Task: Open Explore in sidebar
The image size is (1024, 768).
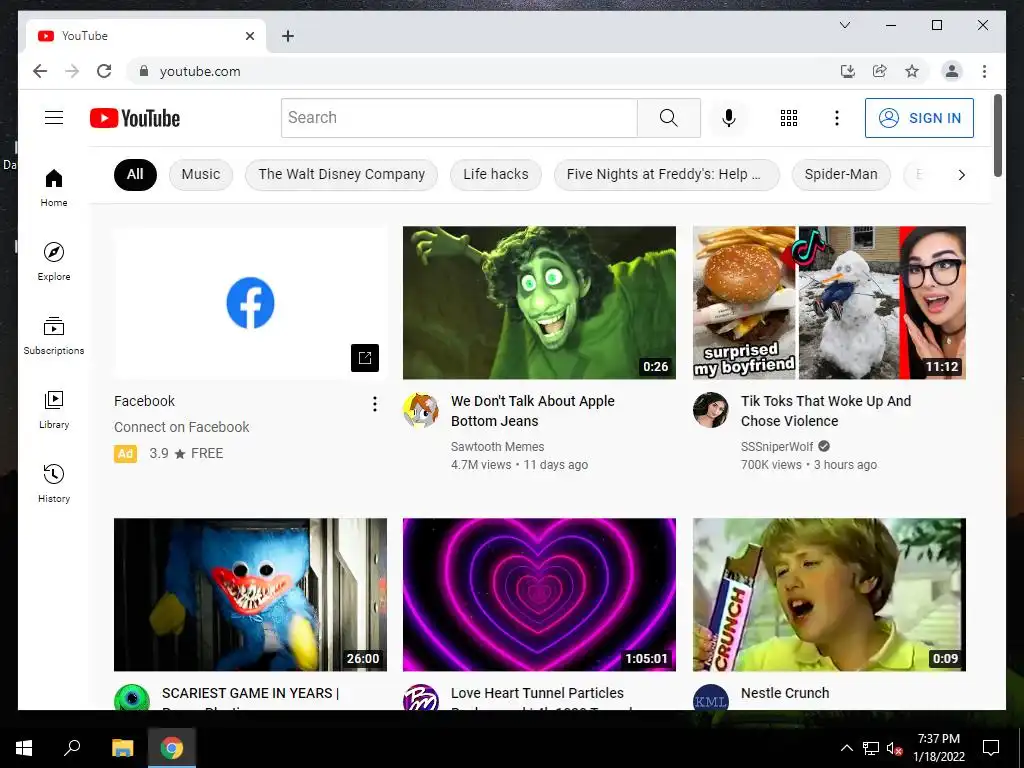Action: click(x=54, y=262)
